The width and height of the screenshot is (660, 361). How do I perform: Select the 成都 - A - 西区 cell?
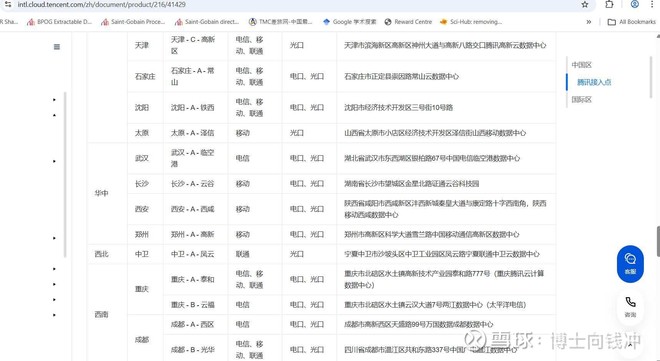click(x=195, y=324)
